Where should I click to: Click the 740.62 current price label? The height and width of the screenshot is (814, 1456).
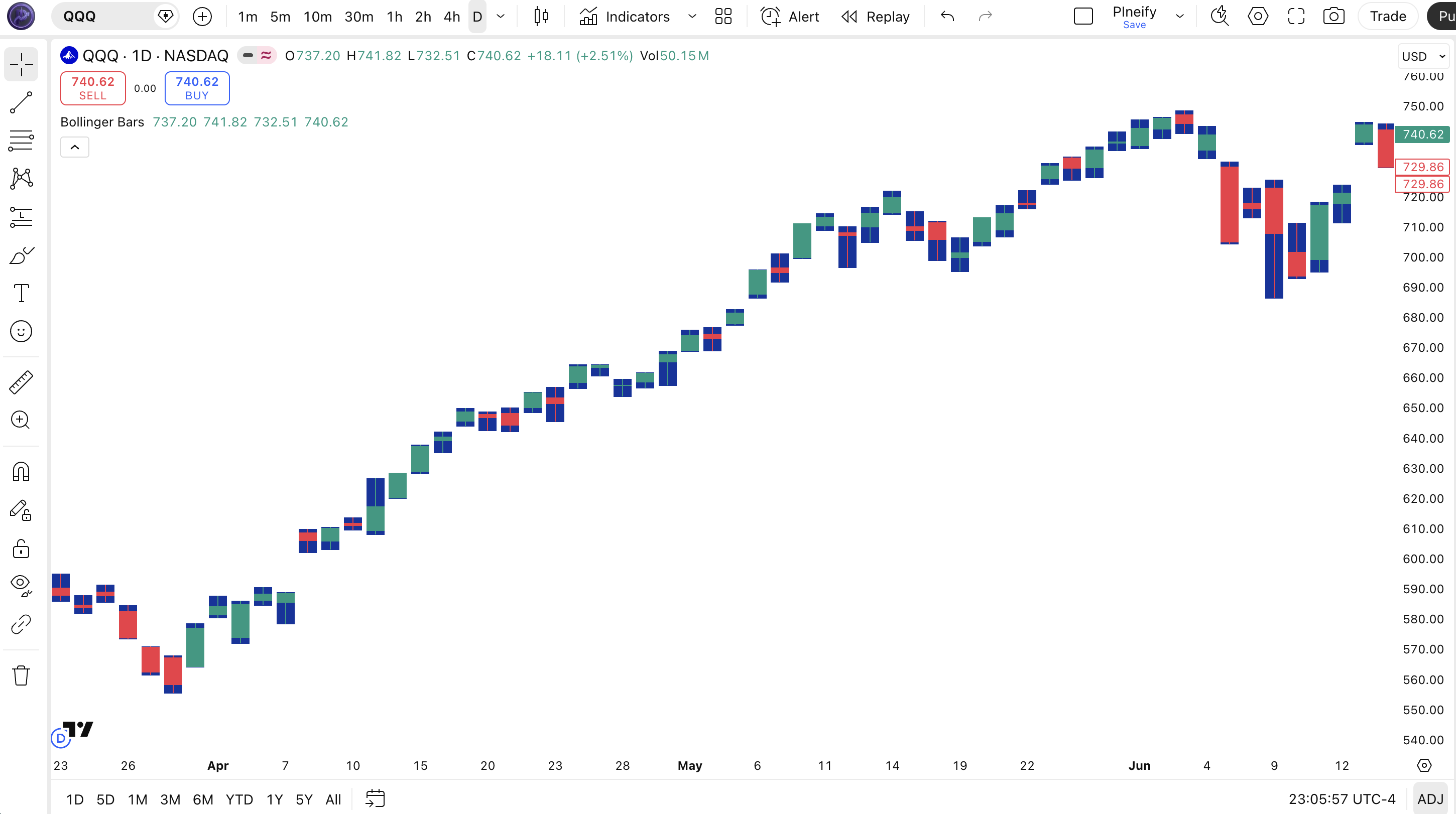pos(1423,134)
